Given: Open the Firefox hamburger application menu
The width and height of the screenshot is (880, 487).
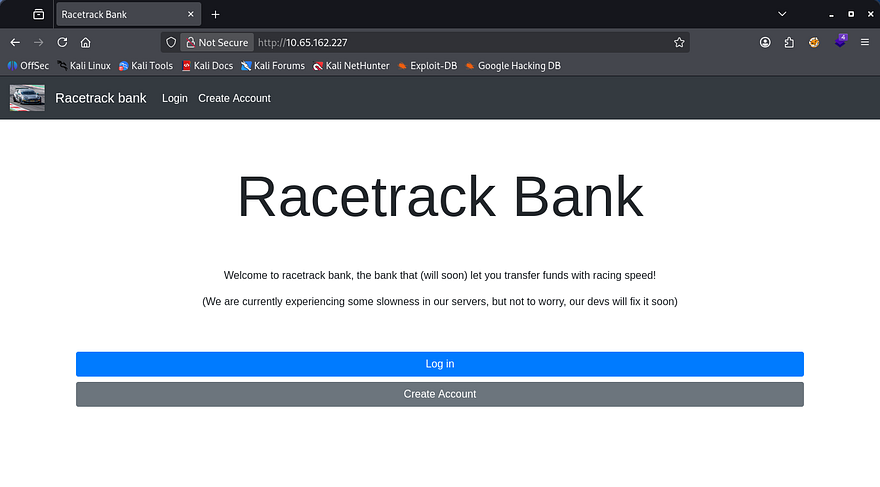Looking at the screenshot, I should pos(865,43).
